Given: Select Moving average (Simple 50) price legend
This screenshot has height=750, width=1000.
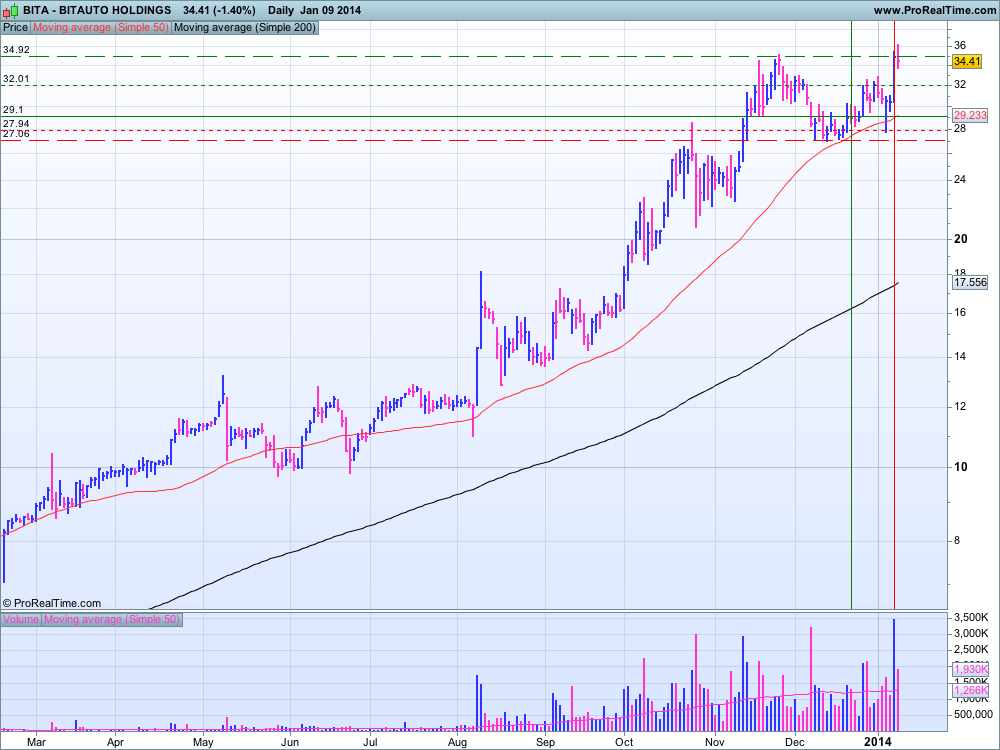Looking at the screenshot, I should click(x=101, y=27).
